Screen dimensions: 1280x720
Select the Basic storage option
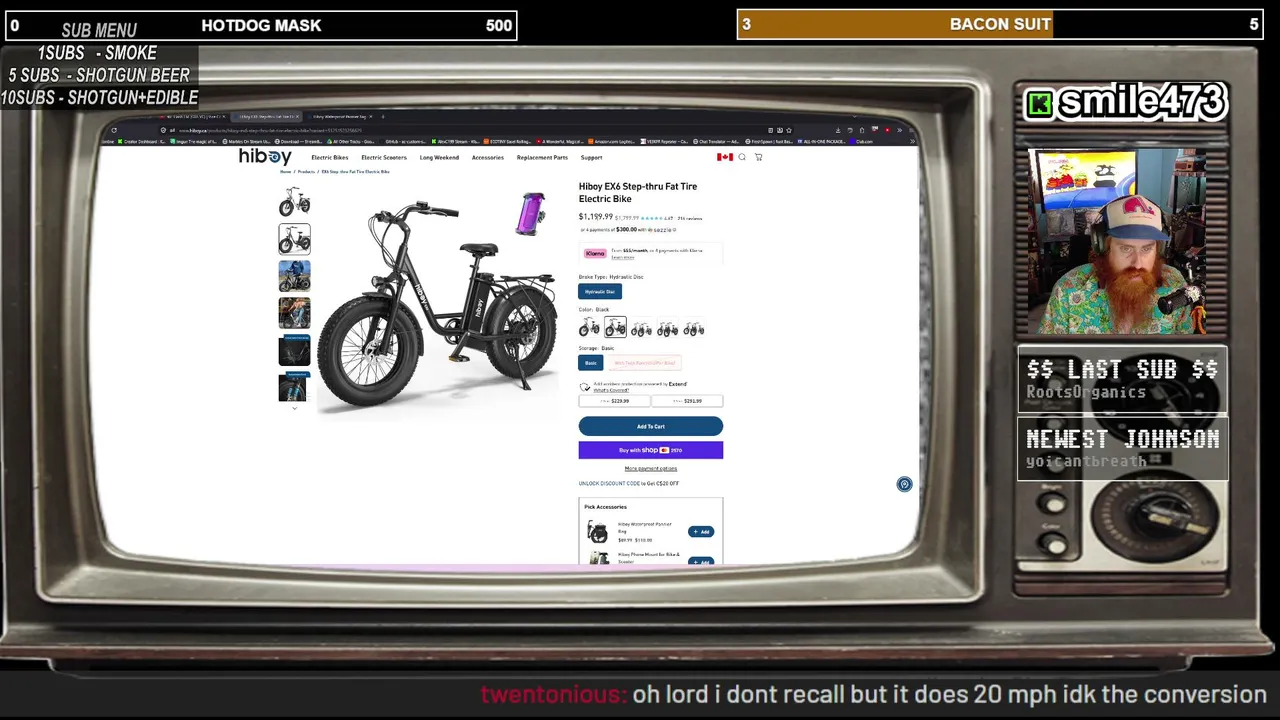click(591, 363)
